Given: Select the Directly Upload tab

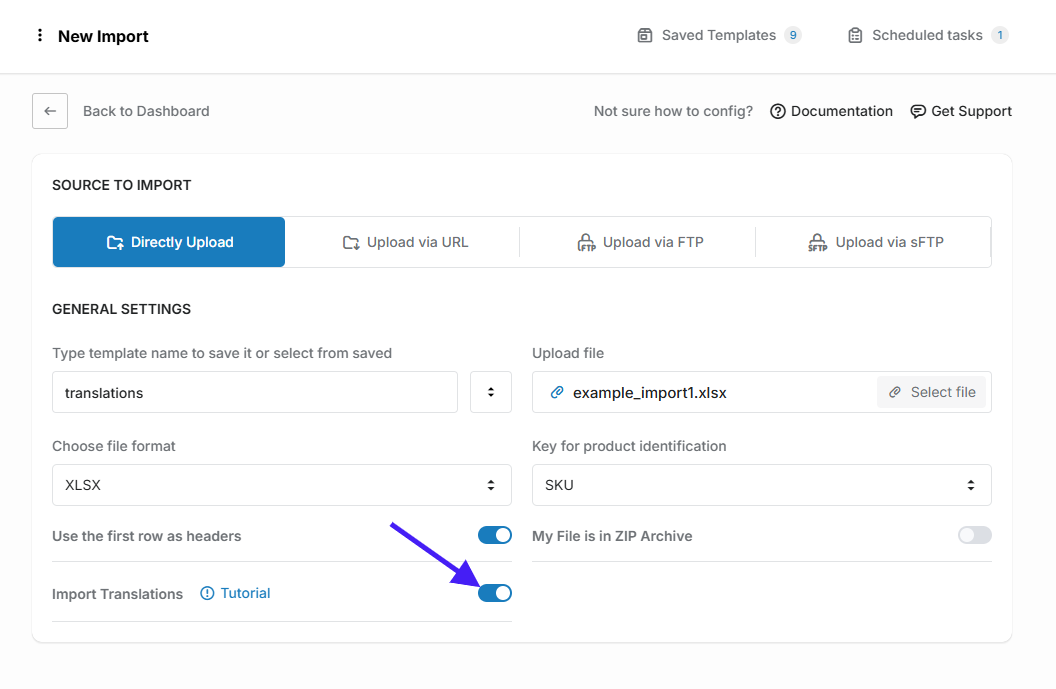Looking at the screenshot, I should [169, 242].
